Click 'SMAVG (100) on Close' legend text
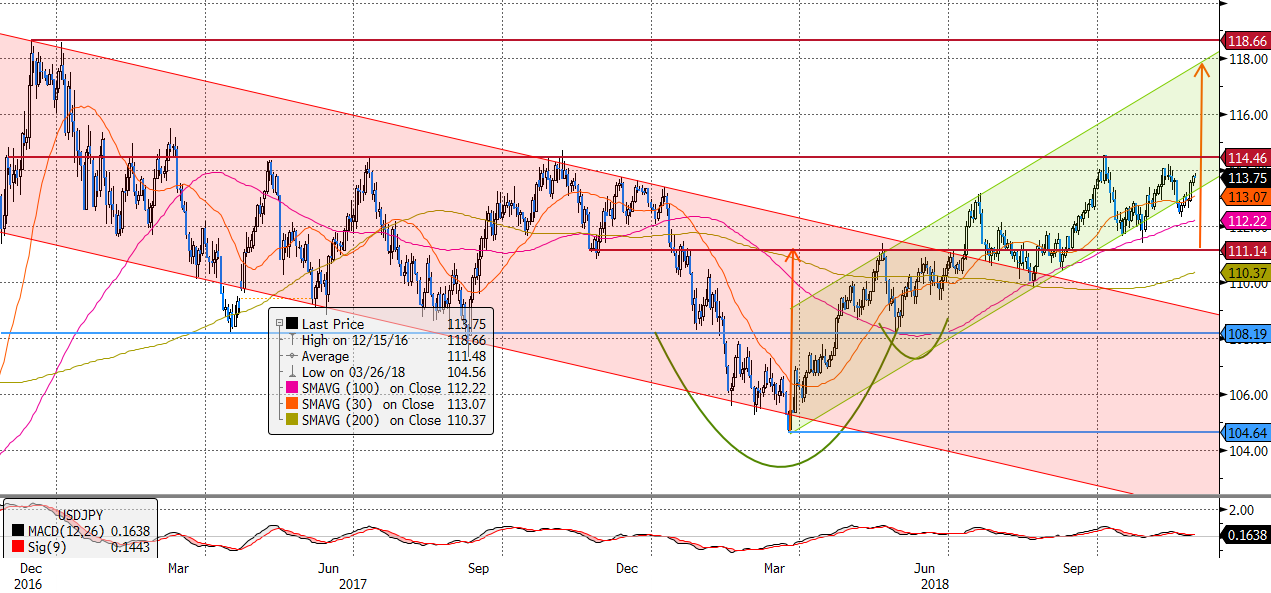The width and height of the screenshot is (1271, 593). click(371, 388)
